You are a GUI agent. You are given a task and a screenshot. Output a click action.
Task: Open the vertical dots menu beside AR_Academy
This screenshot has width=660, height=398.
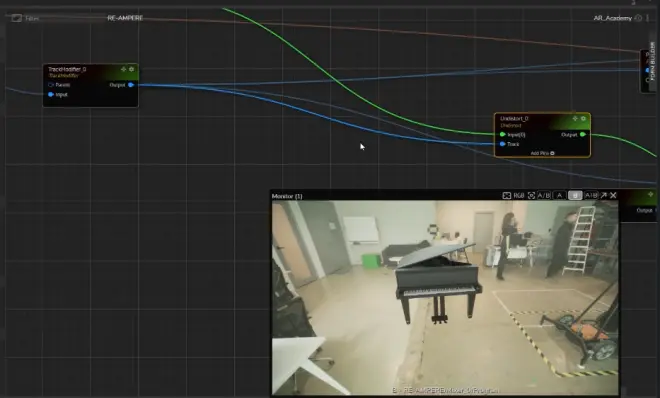coord(648,18)
